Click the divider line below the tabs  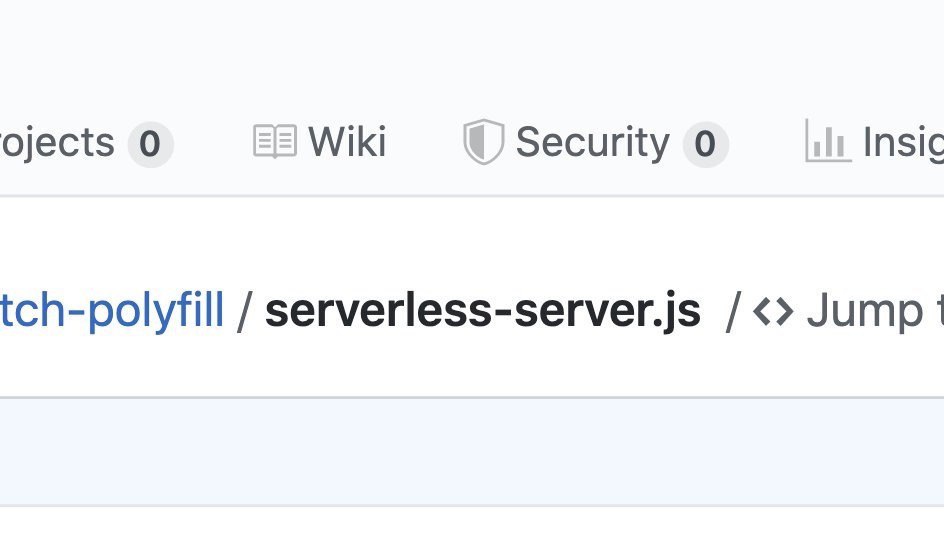pos(472,196)
